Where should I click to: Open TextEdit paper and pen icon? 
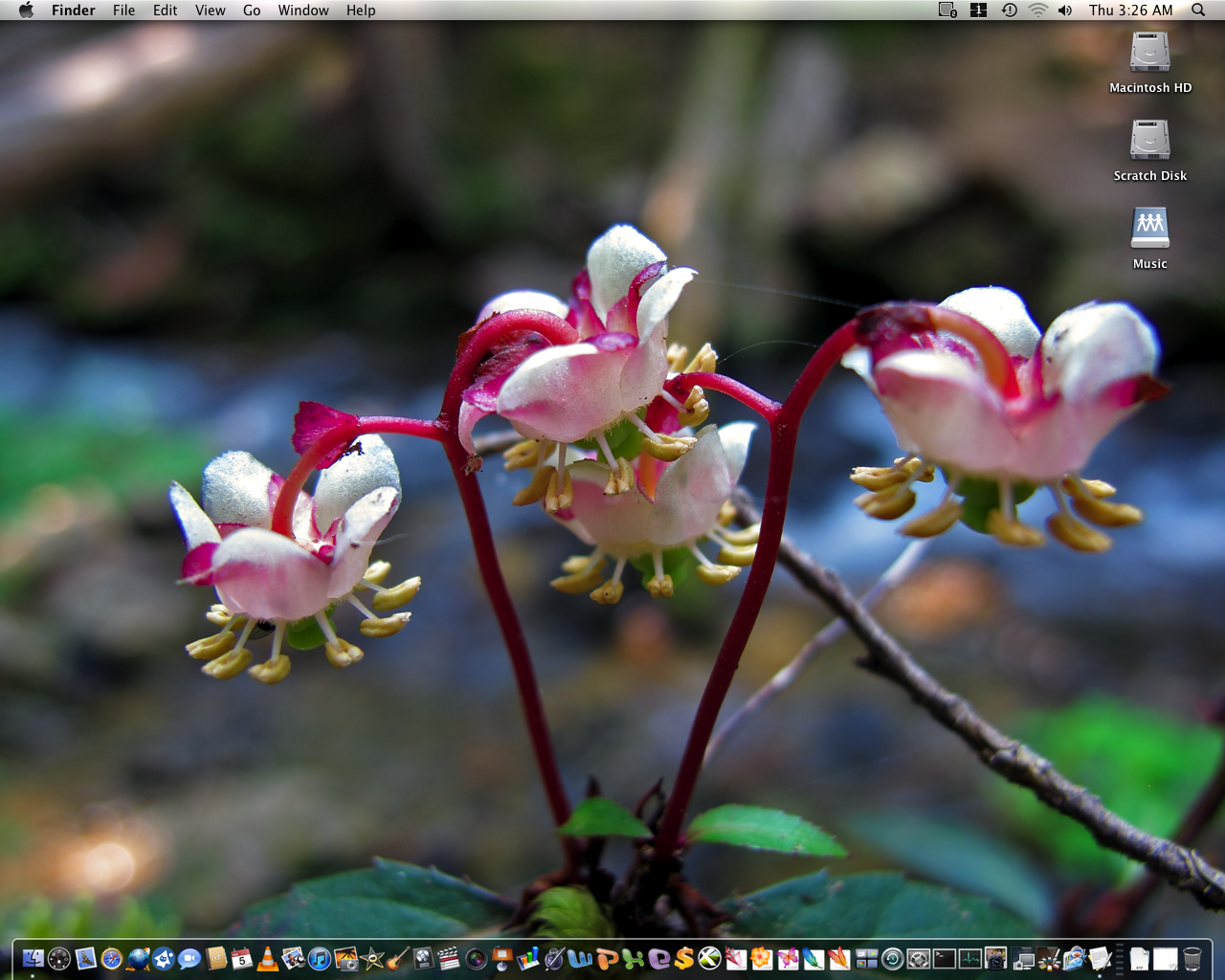click(1100, 958)
